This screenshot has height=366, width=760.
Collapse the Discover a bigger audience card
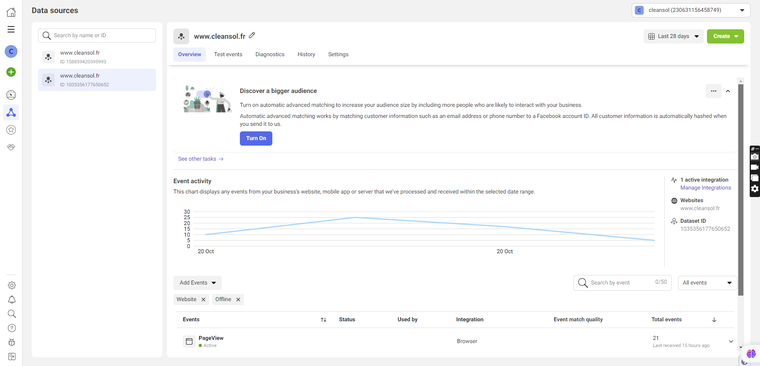728,91
